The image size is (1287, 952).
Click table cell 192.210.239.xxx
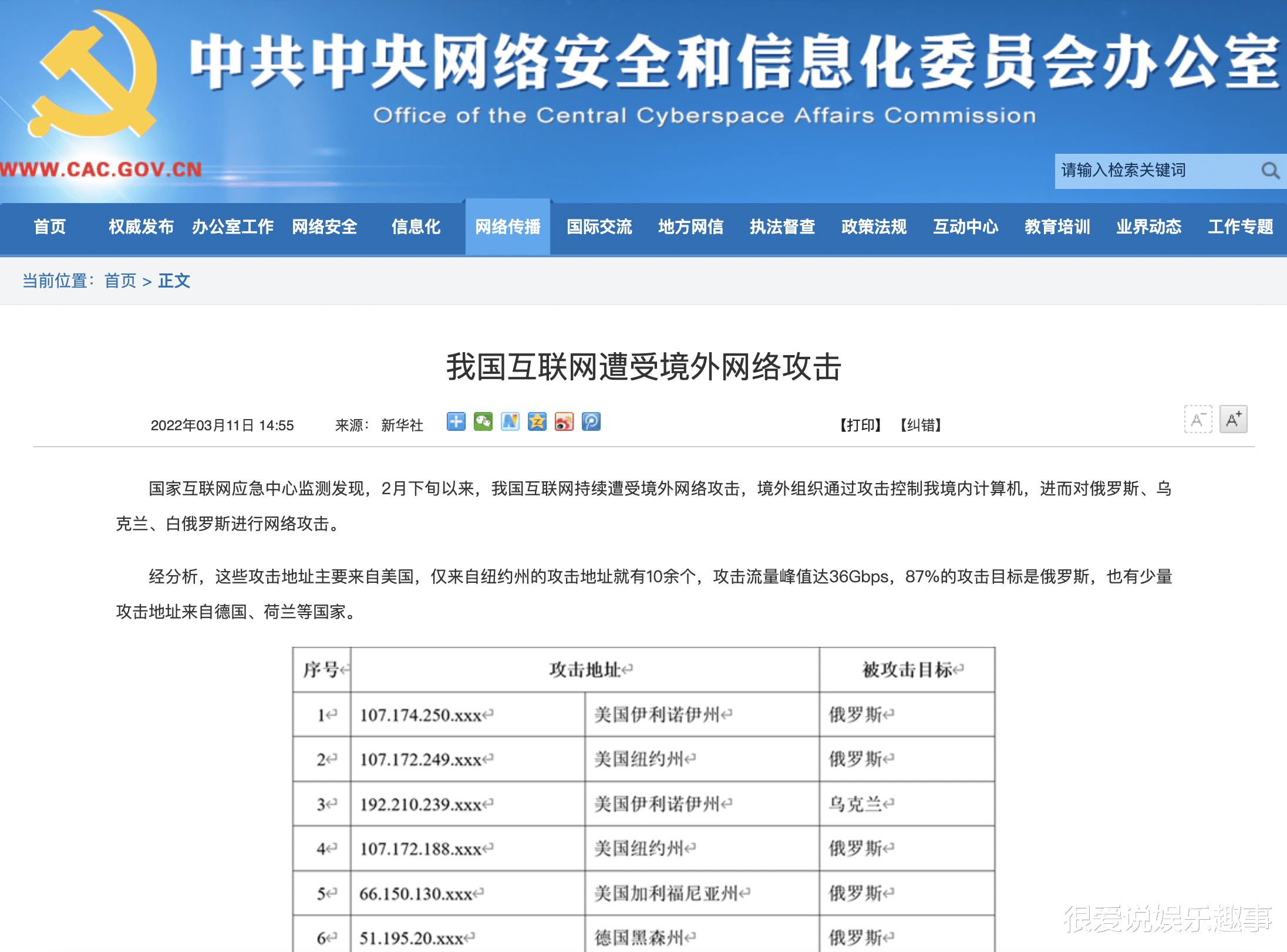point(467,804)
